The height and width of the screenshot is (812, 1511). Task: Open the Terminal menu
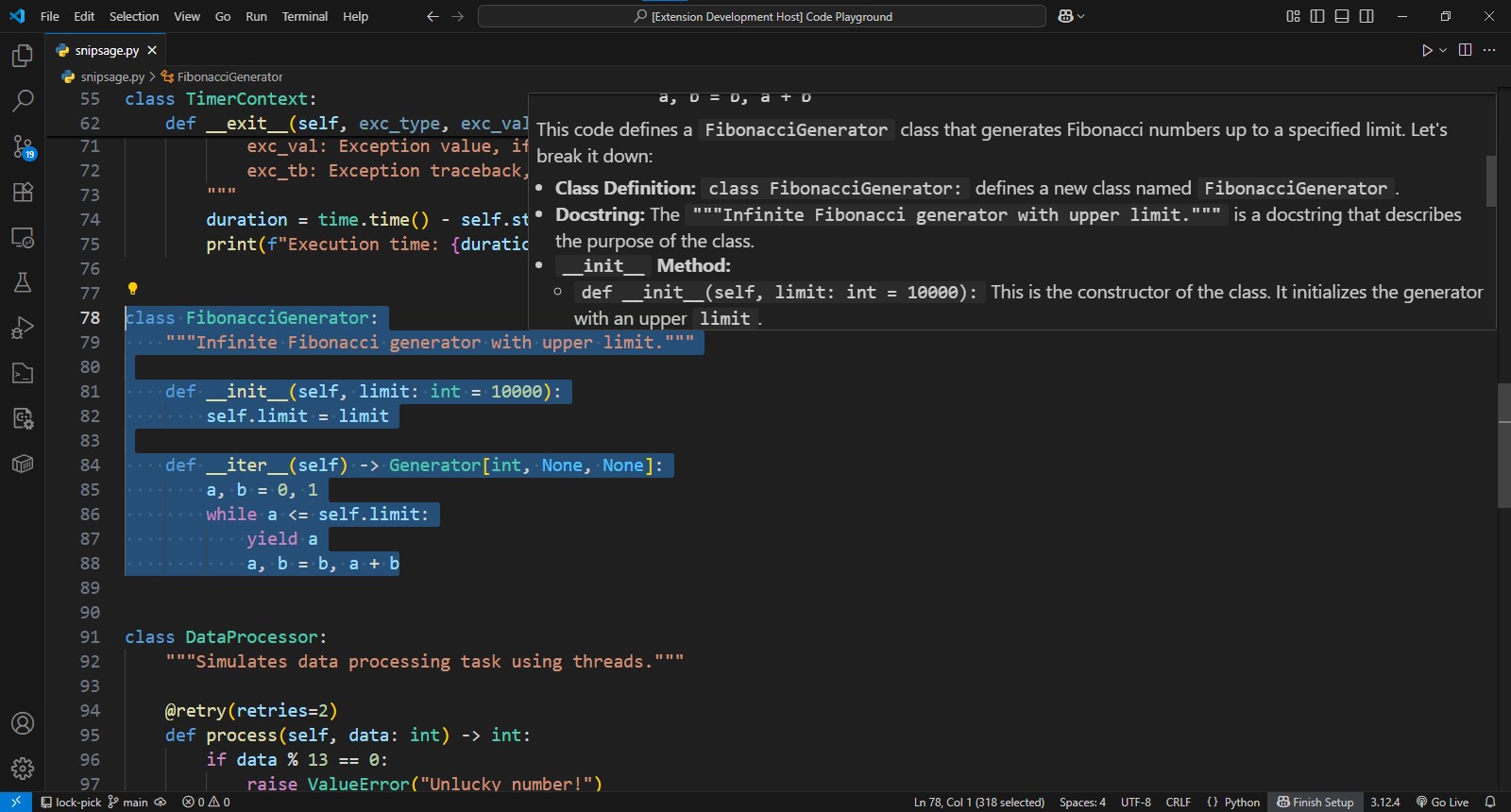pyautogui.click(x=304, y=16)
